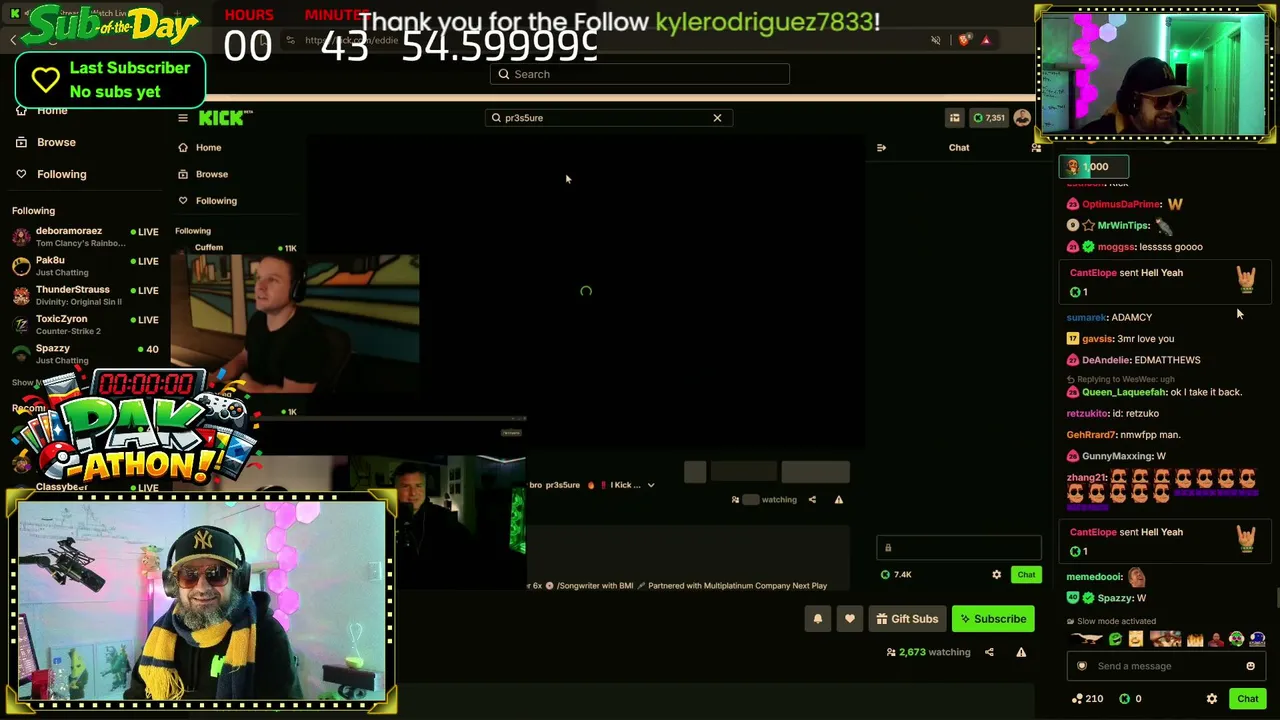1280x720 pixels.
Task: Click GehRrard7 username in chat
Action: tap(1091, 435)
